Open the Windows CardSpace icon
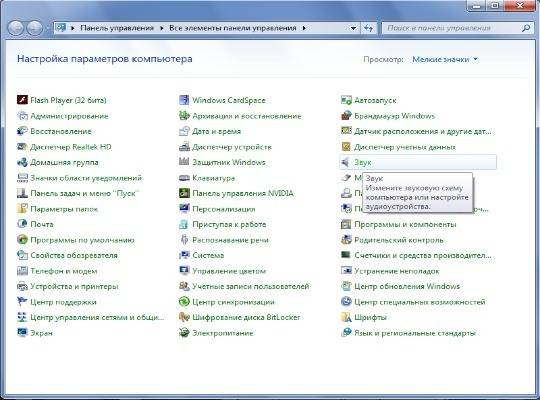 pos(184,100)
